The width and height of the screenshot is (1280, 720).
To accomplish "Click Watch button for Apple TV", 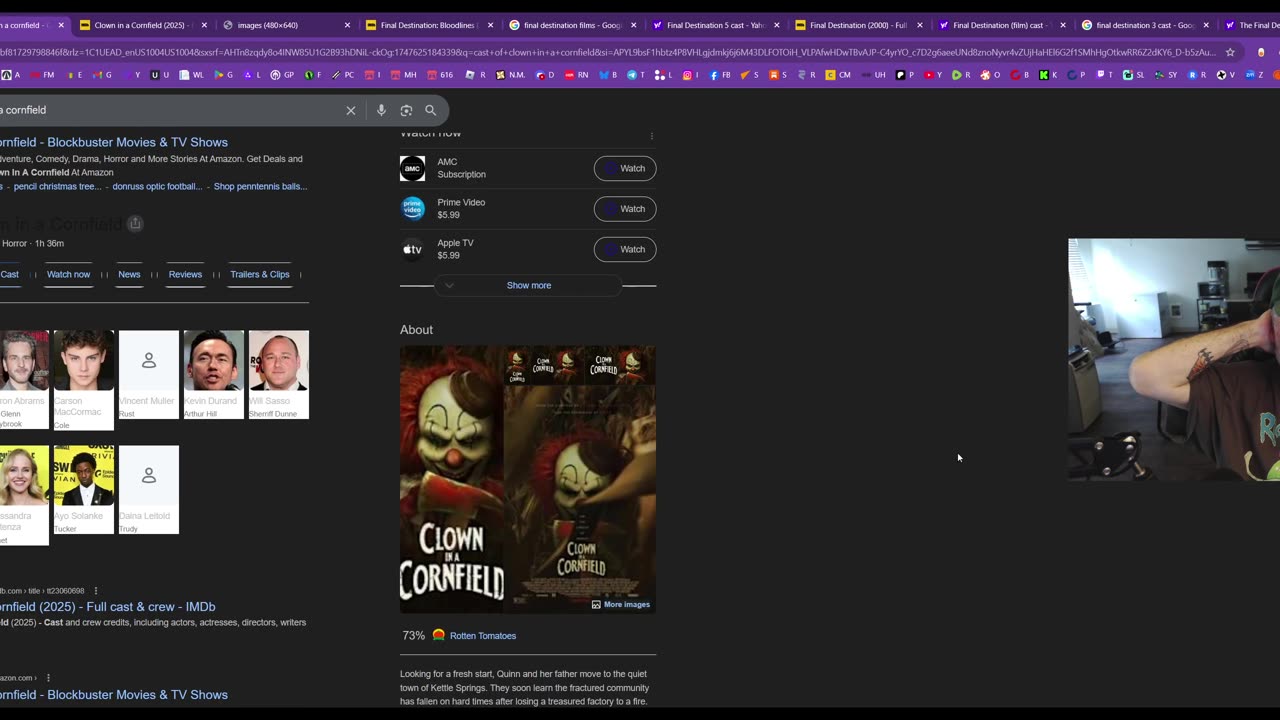I will pyautogui.click(x=625, y=249).
